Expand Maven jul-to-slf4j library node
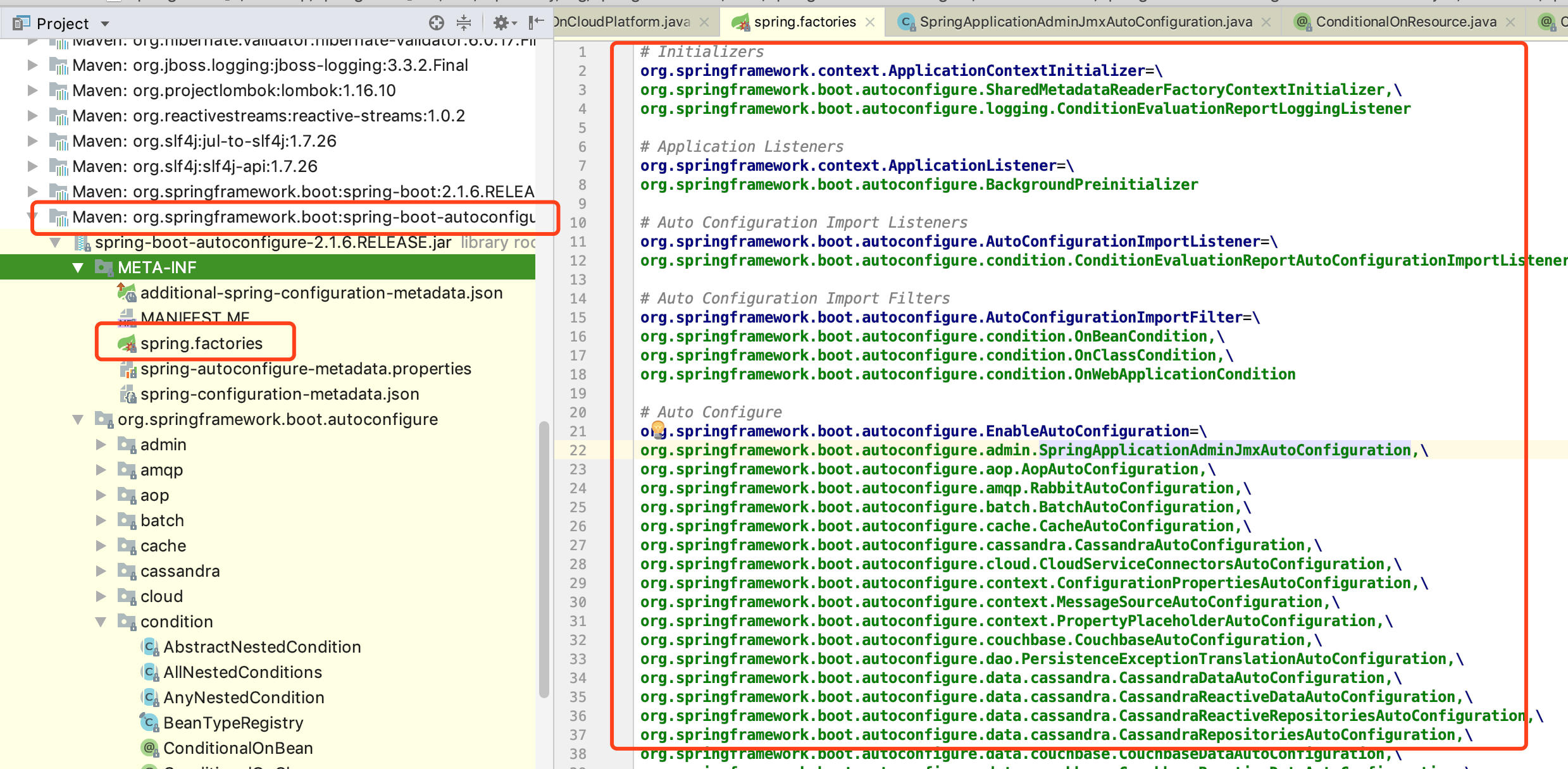1568x769 pixels. [x=32, y=141]
